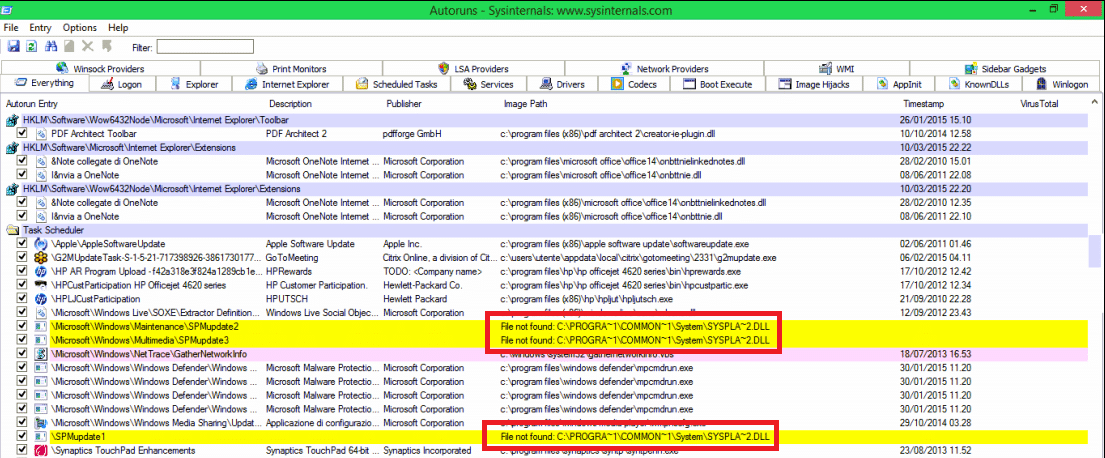Disable the SPMupdate2 scheduled task checkbox
This screenshot has height=458, width=1105.
tap(22, 326)
